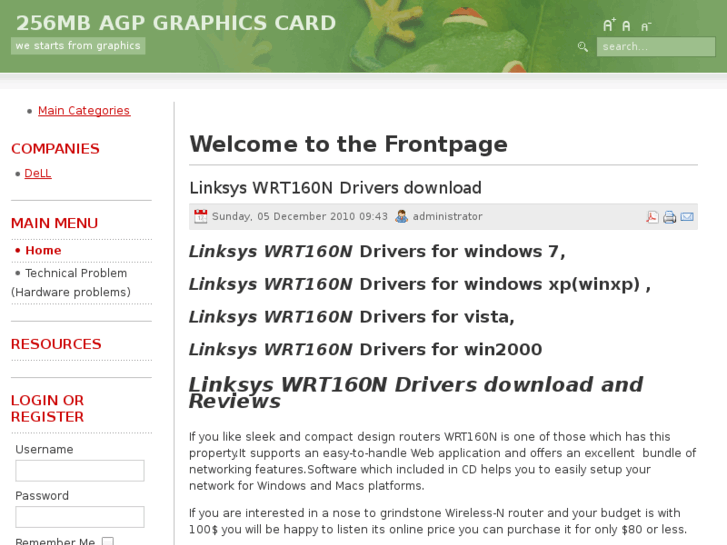Click into the search box

pos(656,47)
